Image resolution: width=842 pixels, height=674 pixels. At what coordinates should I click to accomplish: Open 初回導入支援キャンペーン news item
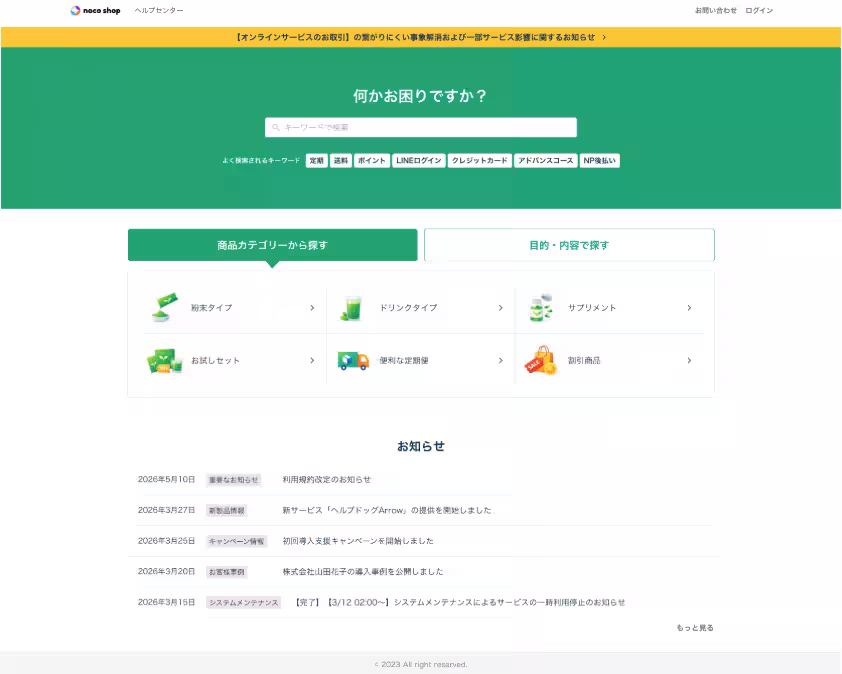pyautogui.click(x=358, y=541)
